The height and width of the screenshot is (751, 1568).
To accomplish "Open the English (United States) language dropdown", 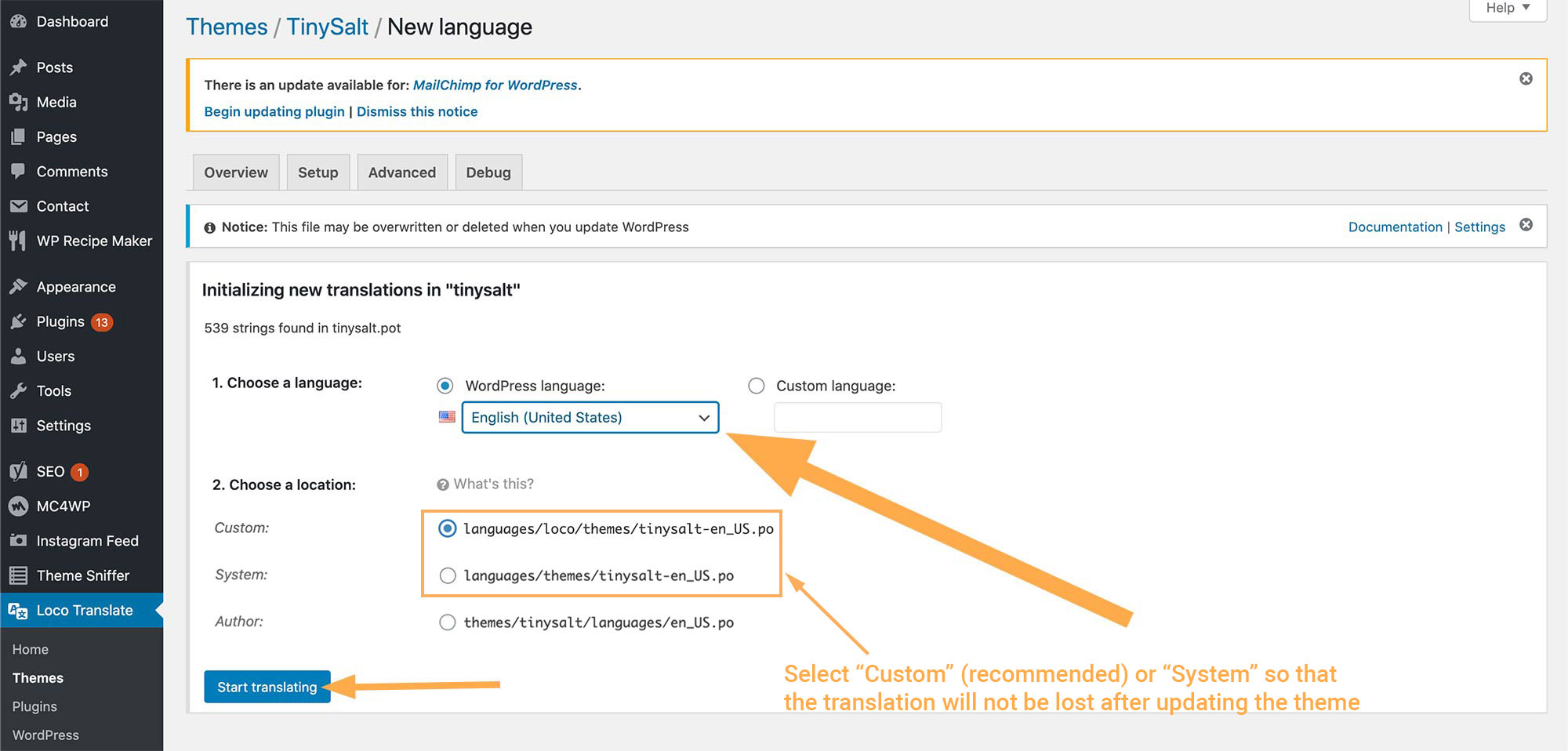I will pos(589,417).
